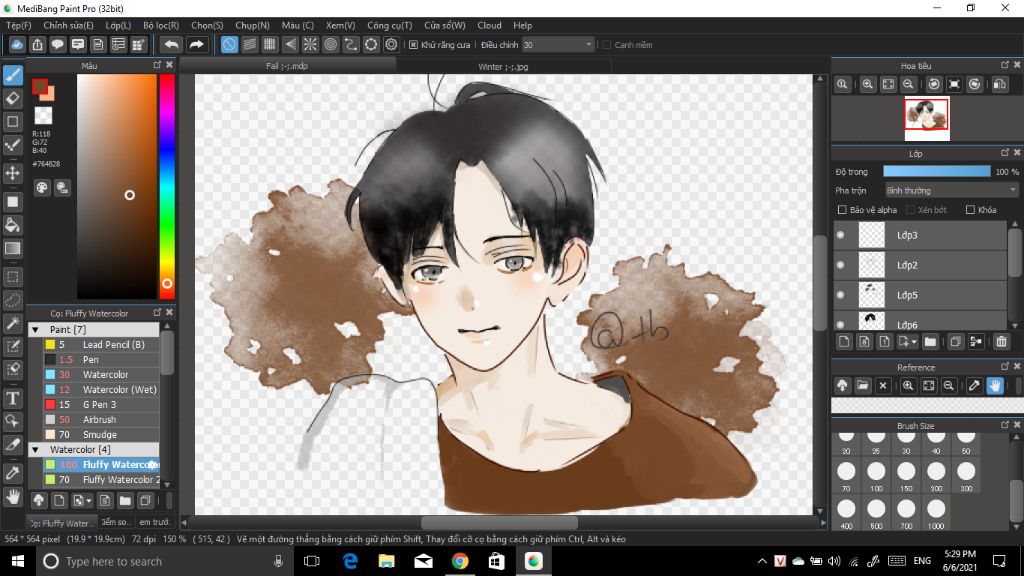Click the rainbow hue slider bar
The image size is (1024, 576).
167,186
